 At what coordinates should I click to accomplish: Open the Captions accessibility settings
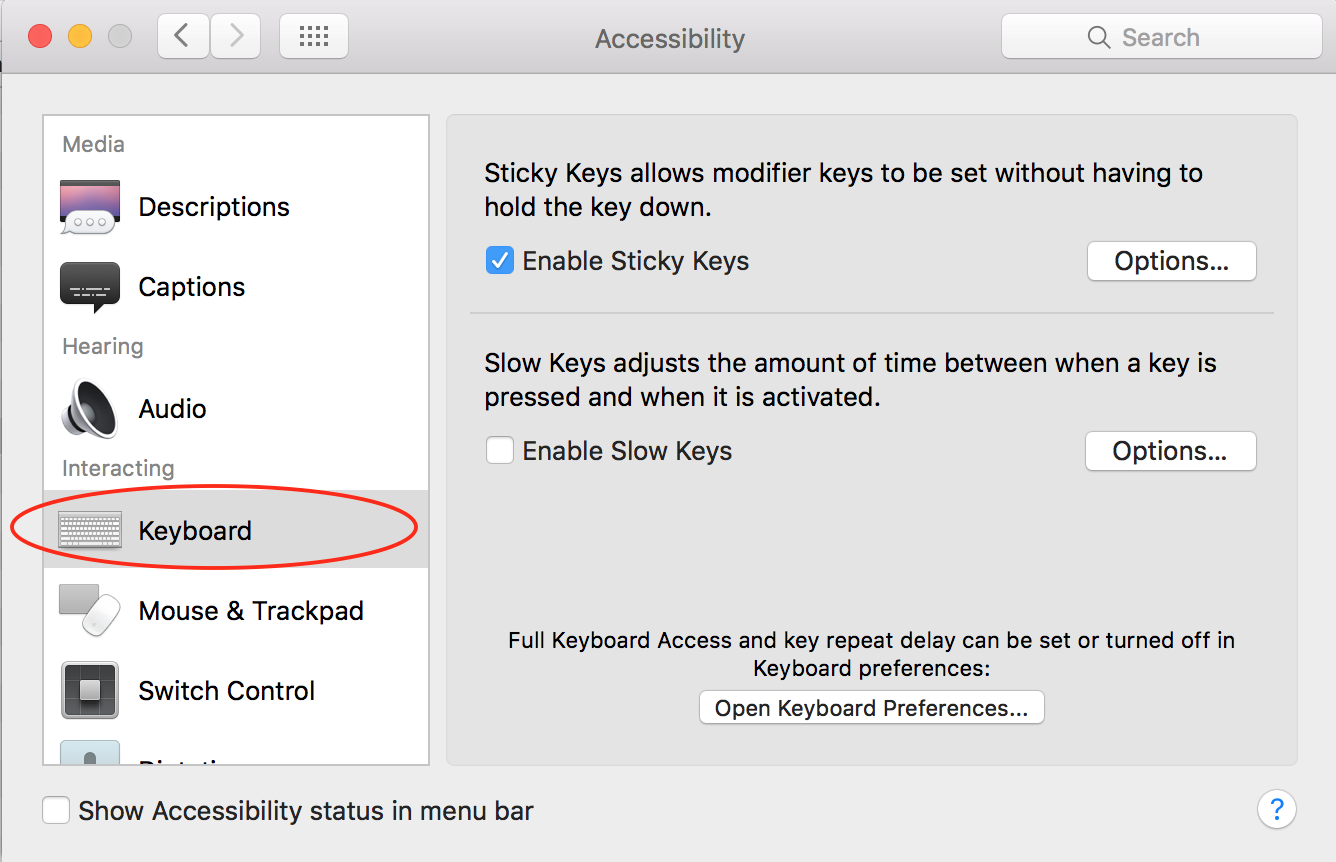point(191,287)
